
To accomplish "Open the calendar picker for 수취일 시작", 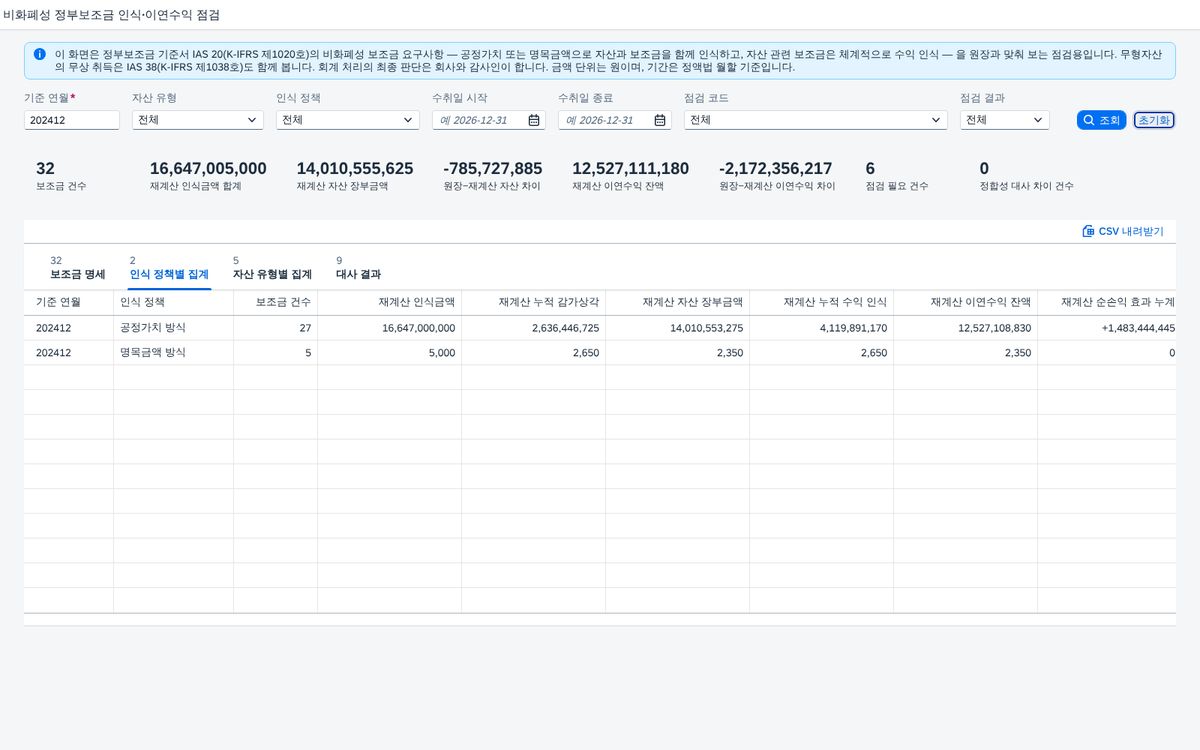I will click(534, 120).
